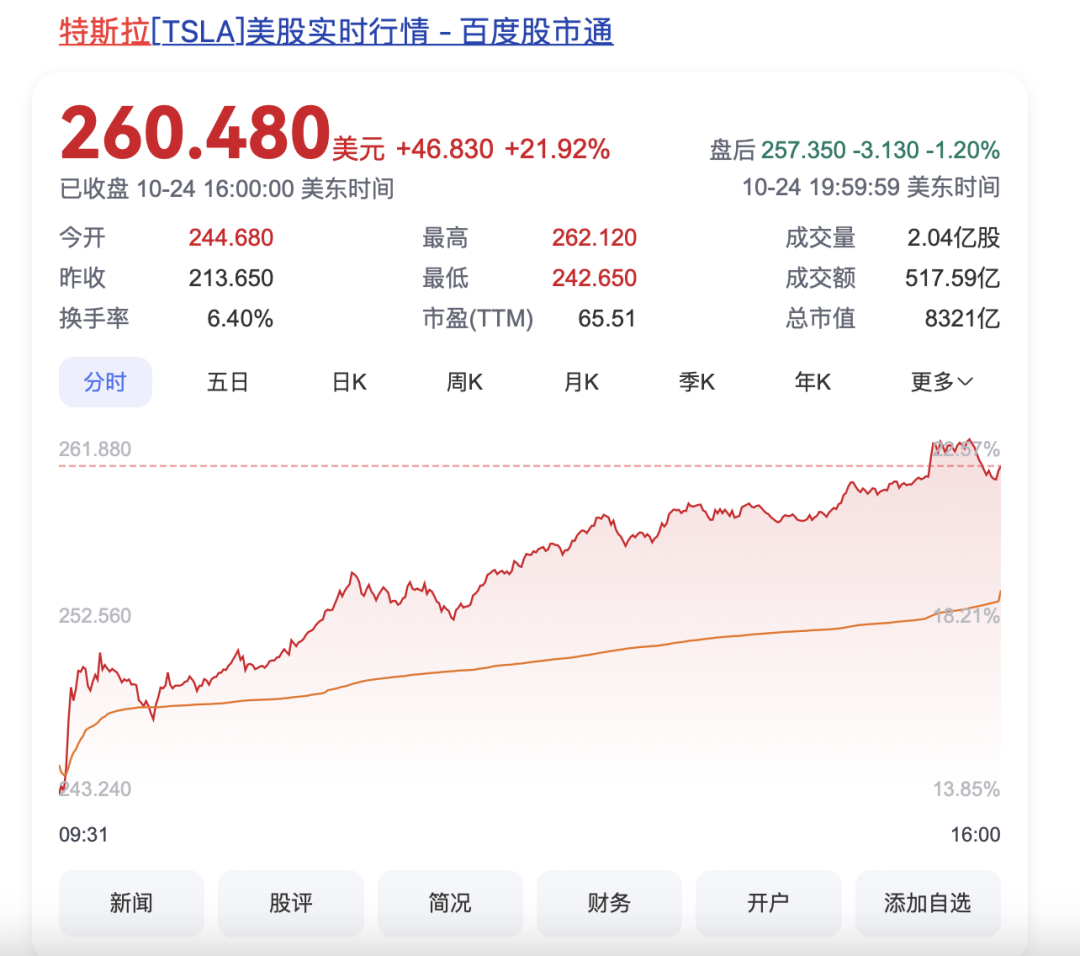1080x956 pixels.
Task: Click the 260.480 current price display
Action: coord(193,133)
